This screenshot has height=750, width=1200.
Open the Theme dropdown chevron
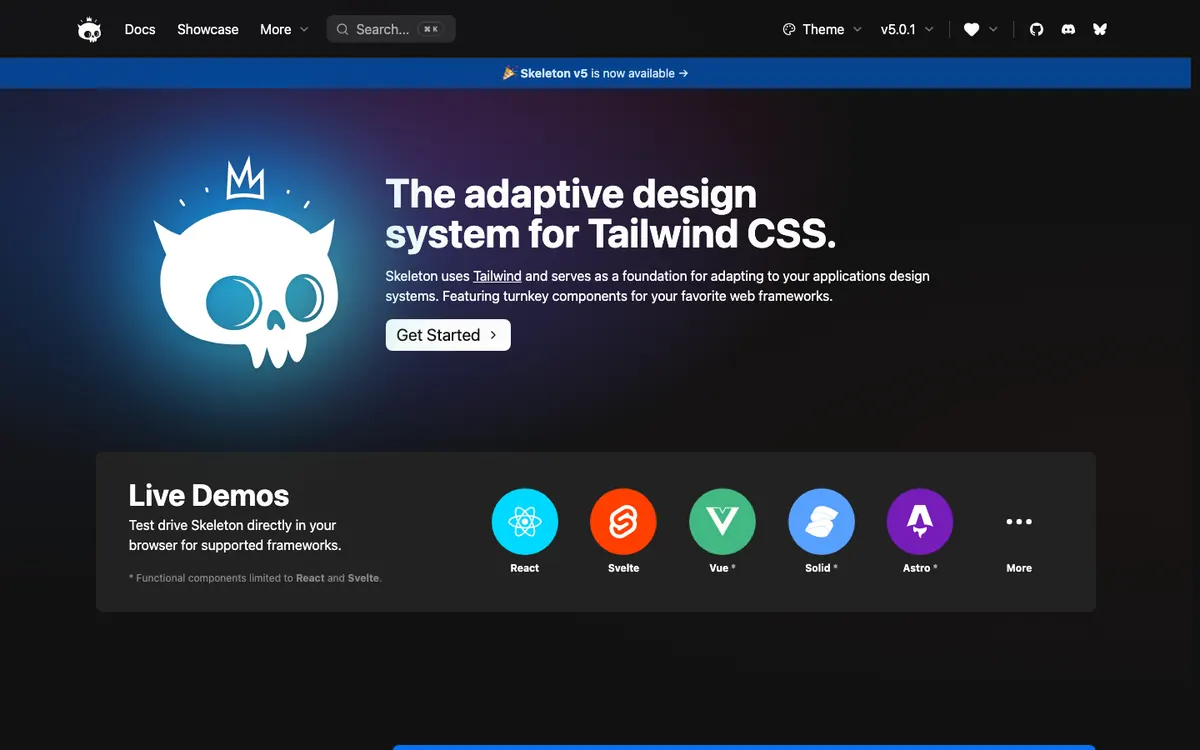point(856,30)
